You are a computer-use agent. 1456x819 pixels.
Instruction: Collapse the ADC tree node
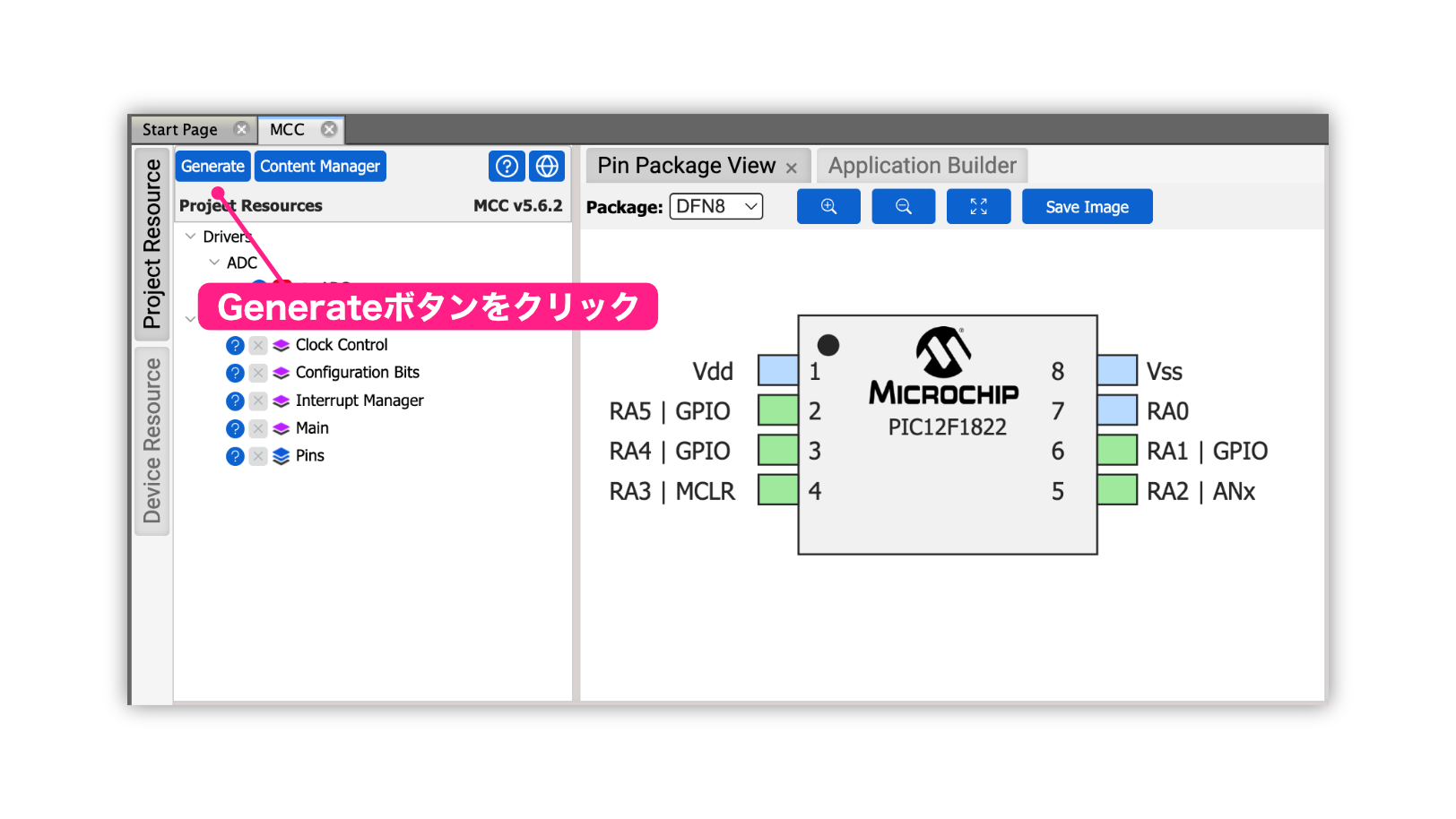click(x=213, y=263)
